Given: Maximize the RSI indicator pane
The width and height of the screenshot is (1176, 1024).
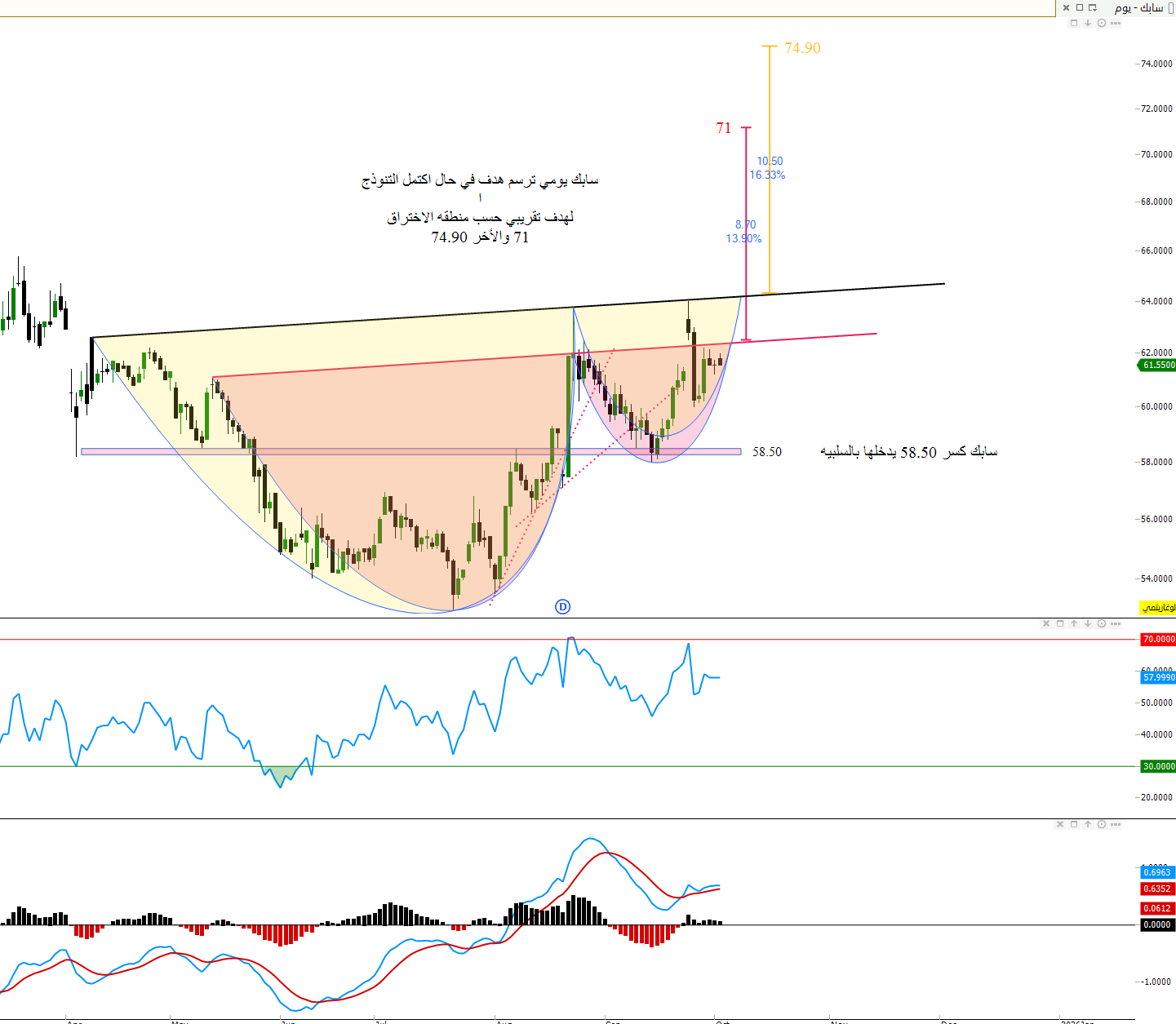Looking at the screenshot, I should click(1060, 623).
